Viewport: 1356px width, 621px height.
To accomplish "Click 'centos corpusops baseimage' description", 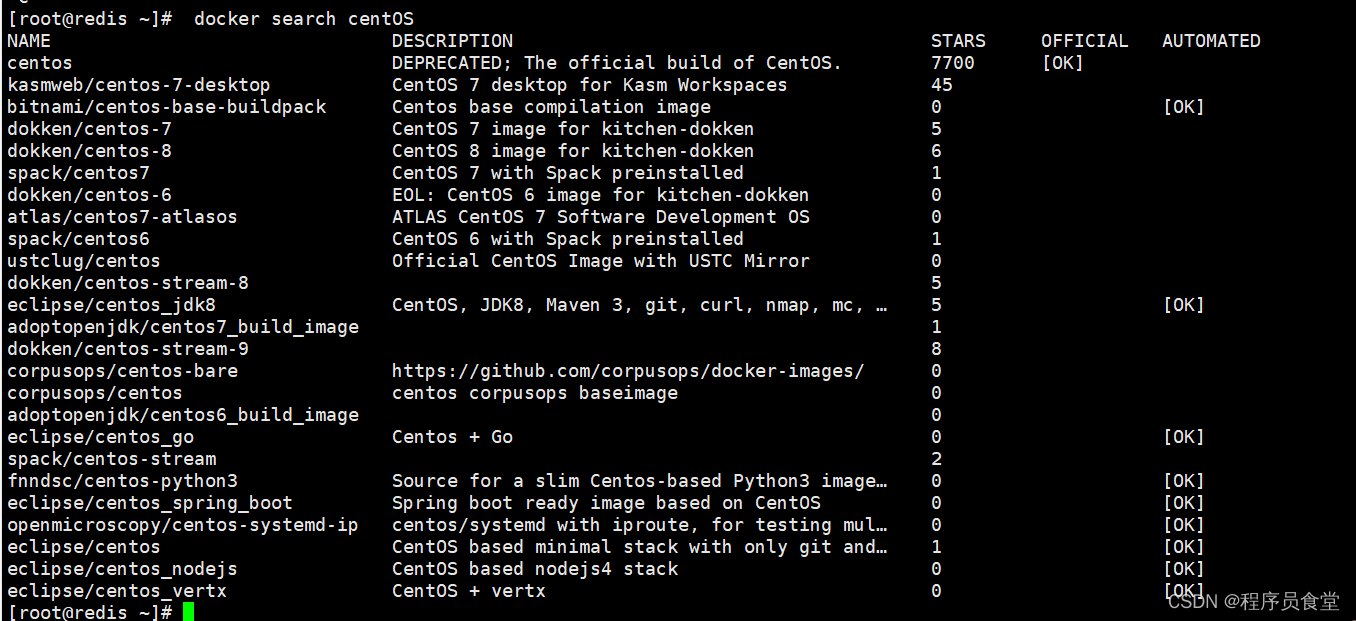I will (535, 393).
